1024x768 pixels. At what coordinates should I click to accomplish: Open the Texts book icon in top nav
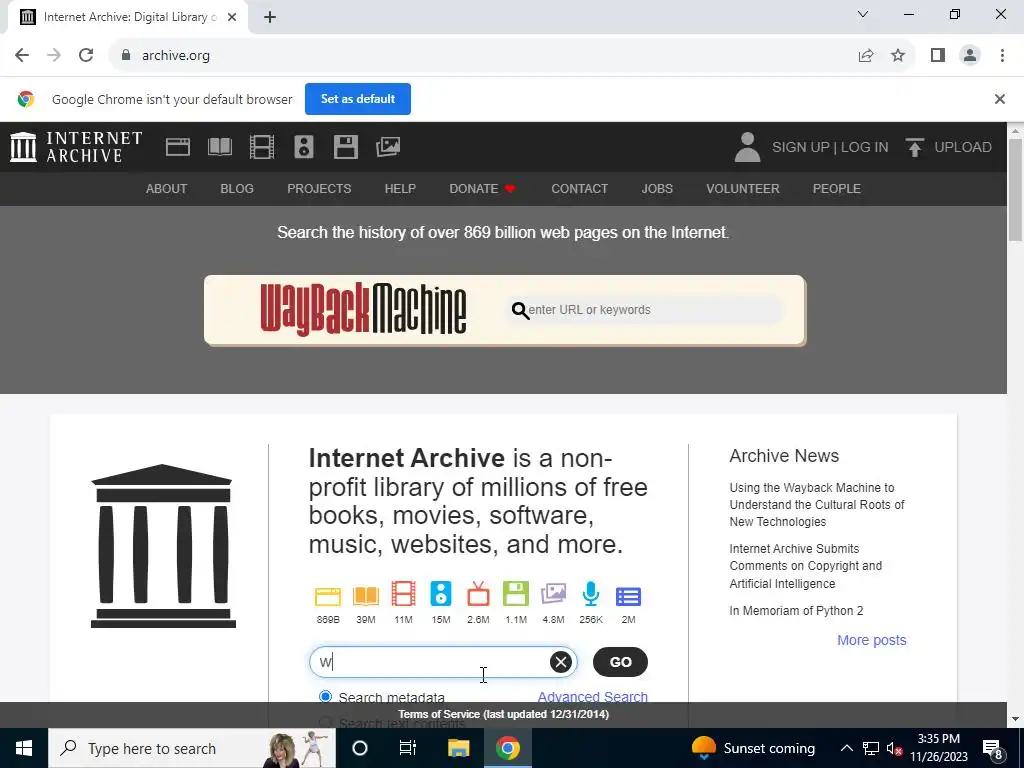click(x=220, y=147)
